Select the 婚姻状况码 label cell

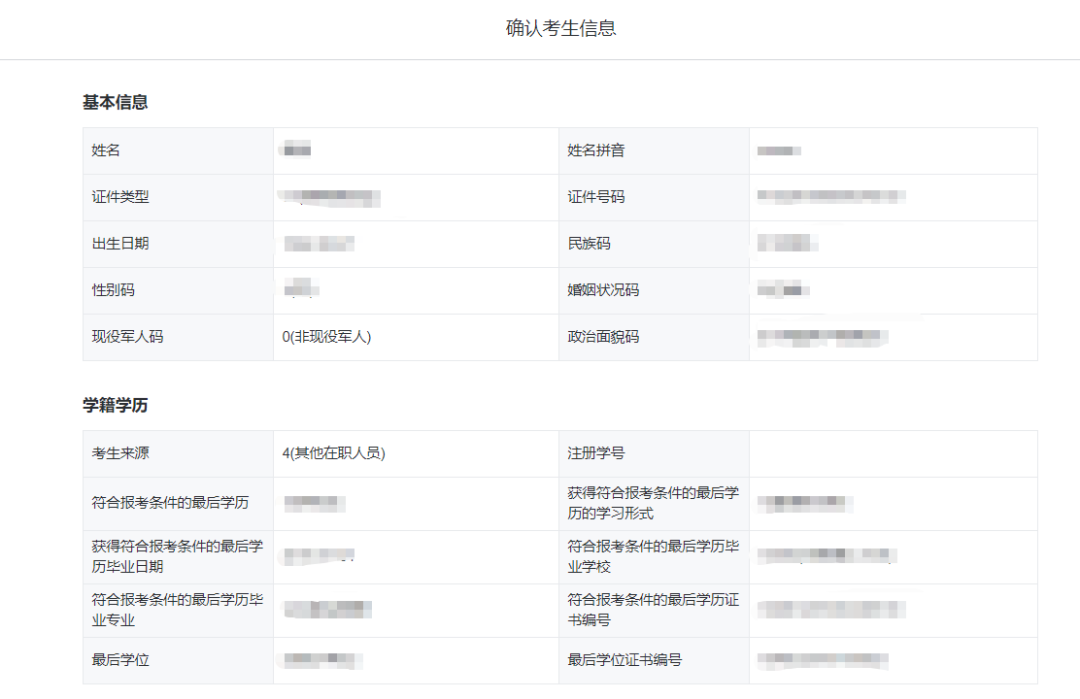[x=654, y=291]
